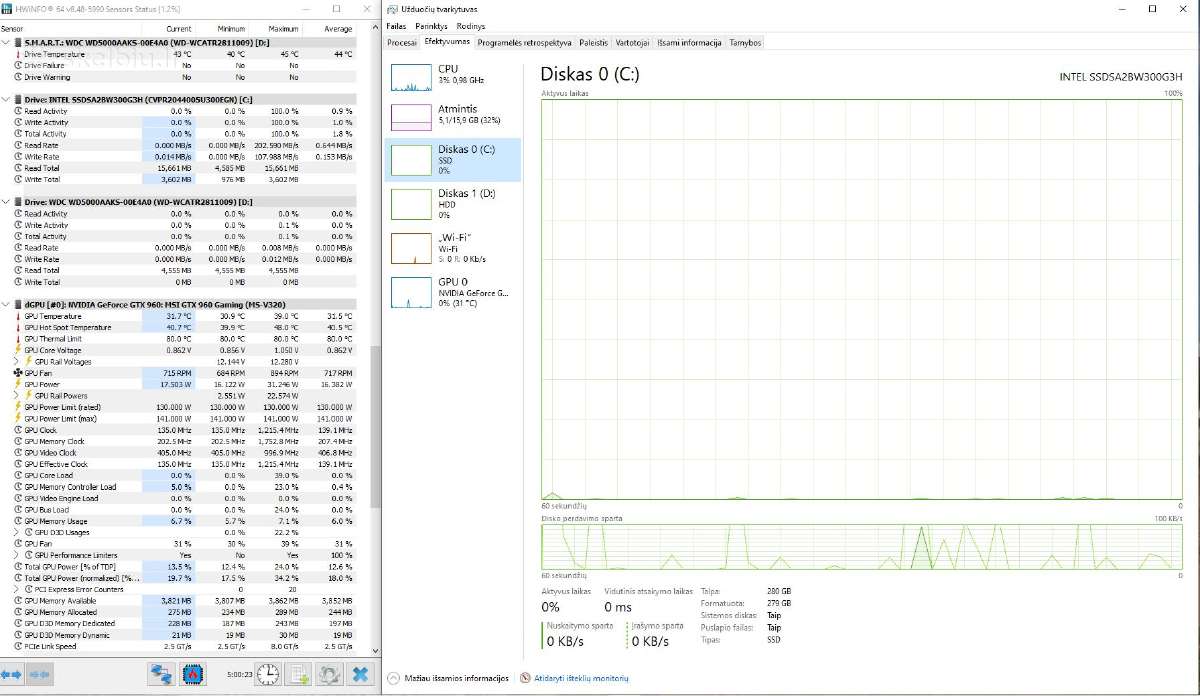Open the Parinktys menu
Image resolution: width=1200 pixels, height=696 pixels.
[431, 26]
